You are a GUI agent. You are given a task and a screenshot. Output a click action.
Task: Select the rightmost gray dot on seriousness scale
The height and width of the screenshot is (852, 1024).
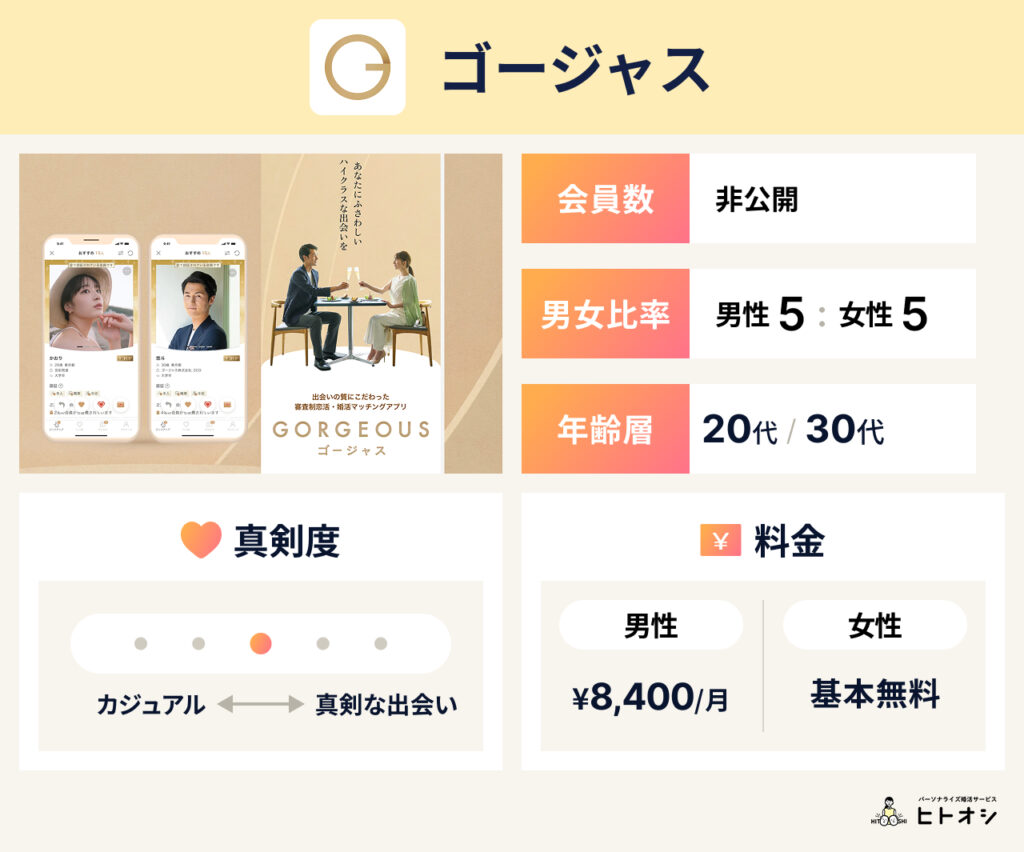click(380, 643)
